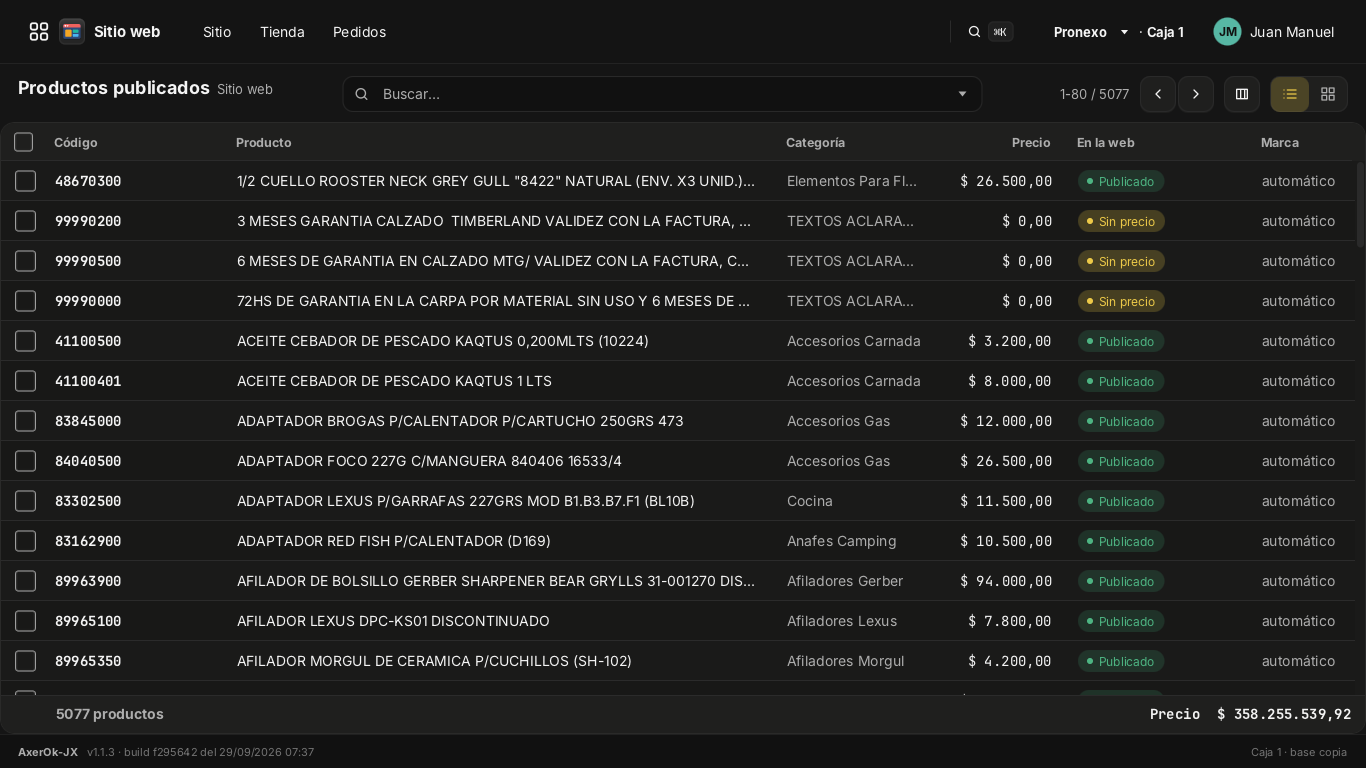Sort by En la web column header
Screen dimensions: 1366x768
1105,143
